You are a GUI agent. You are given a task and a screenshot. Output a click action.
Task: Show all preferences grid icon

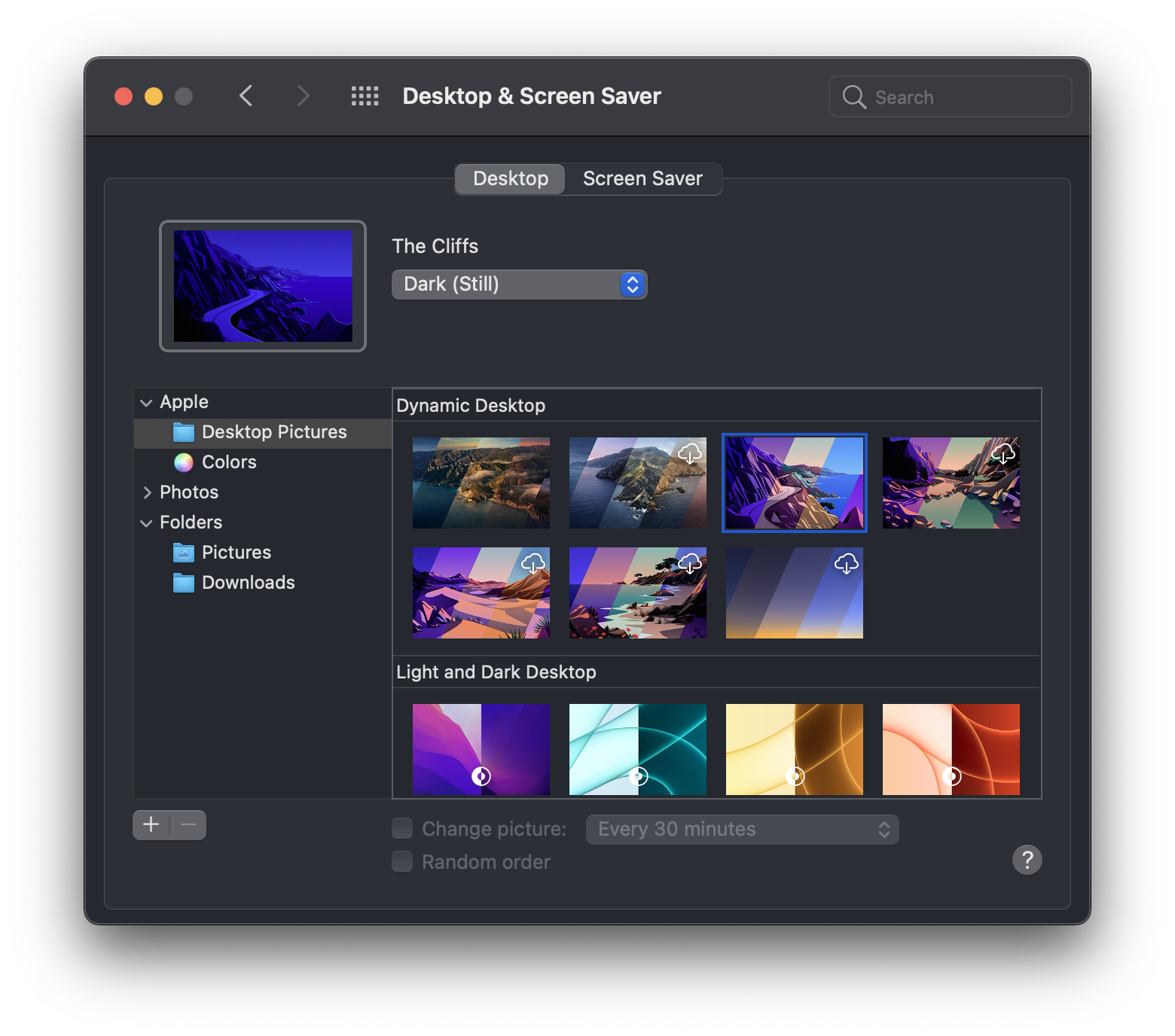click(365, 96)
